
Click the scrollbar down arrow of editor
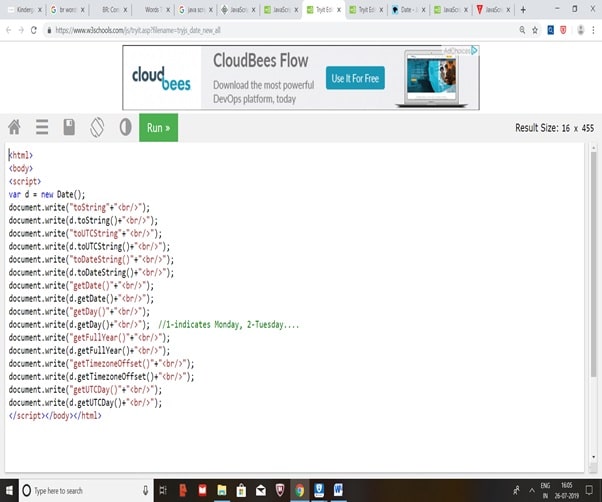(x=594, y=457)
